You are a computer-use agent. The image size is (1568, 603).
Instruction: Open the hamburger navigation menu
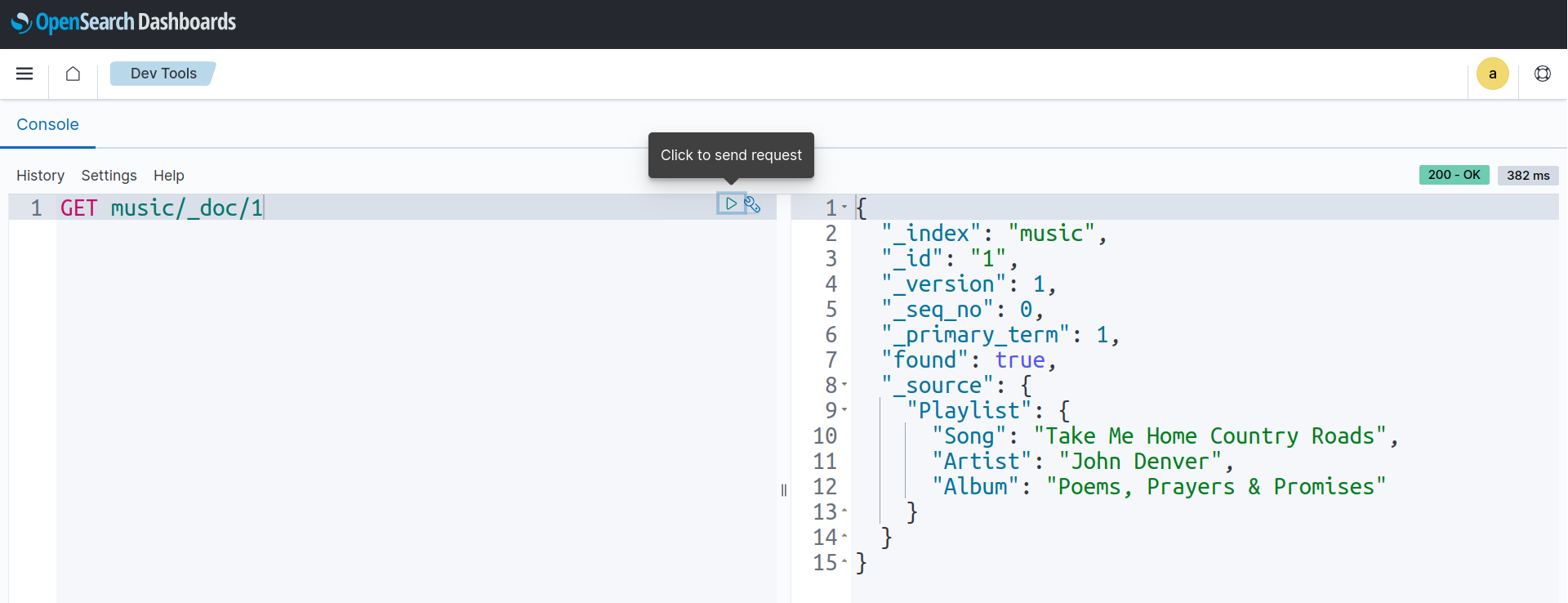tap(24, 74)
